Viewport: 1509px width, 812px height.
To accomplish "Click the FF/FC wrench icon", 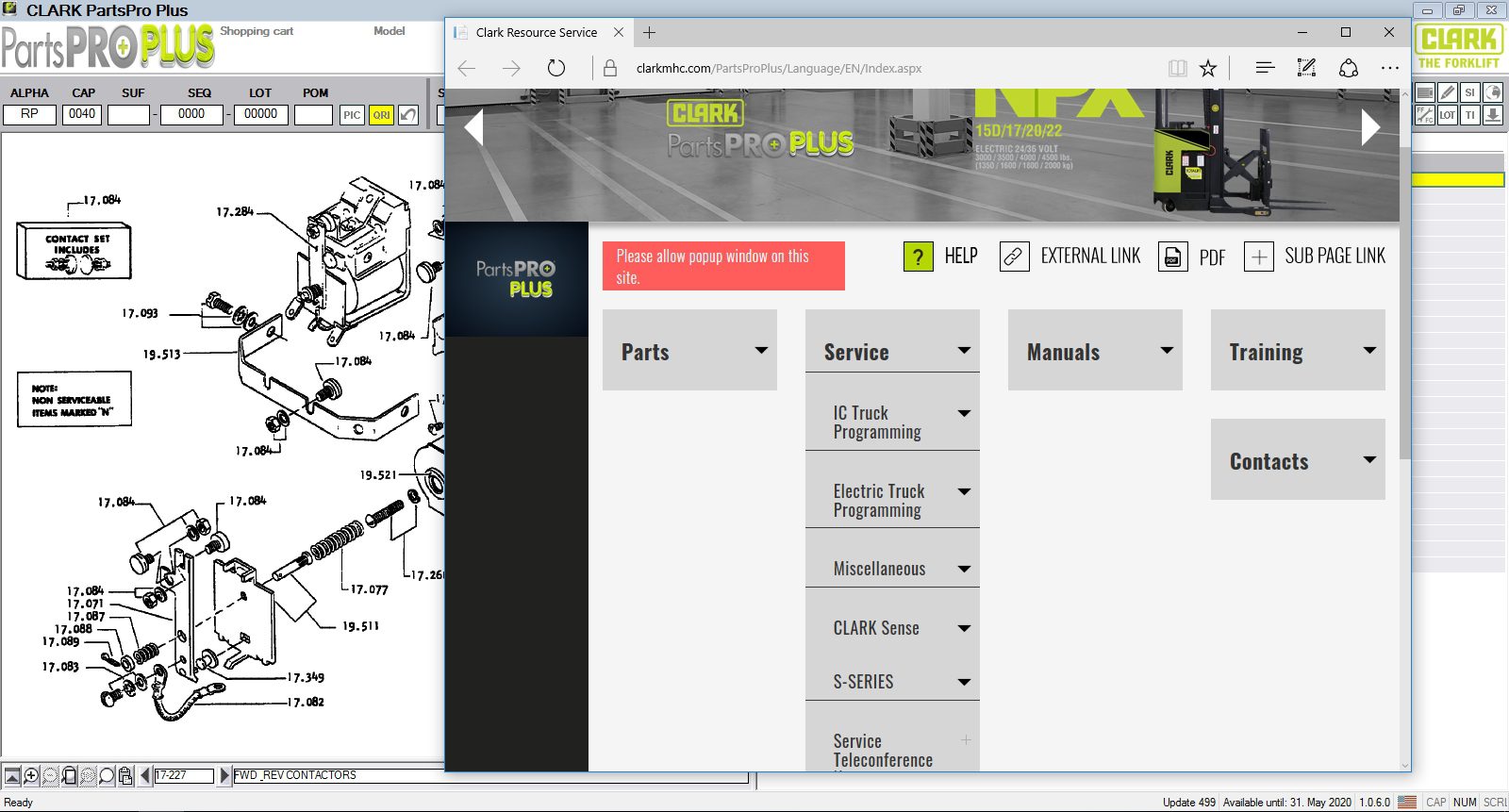I will pos(1424,115).
